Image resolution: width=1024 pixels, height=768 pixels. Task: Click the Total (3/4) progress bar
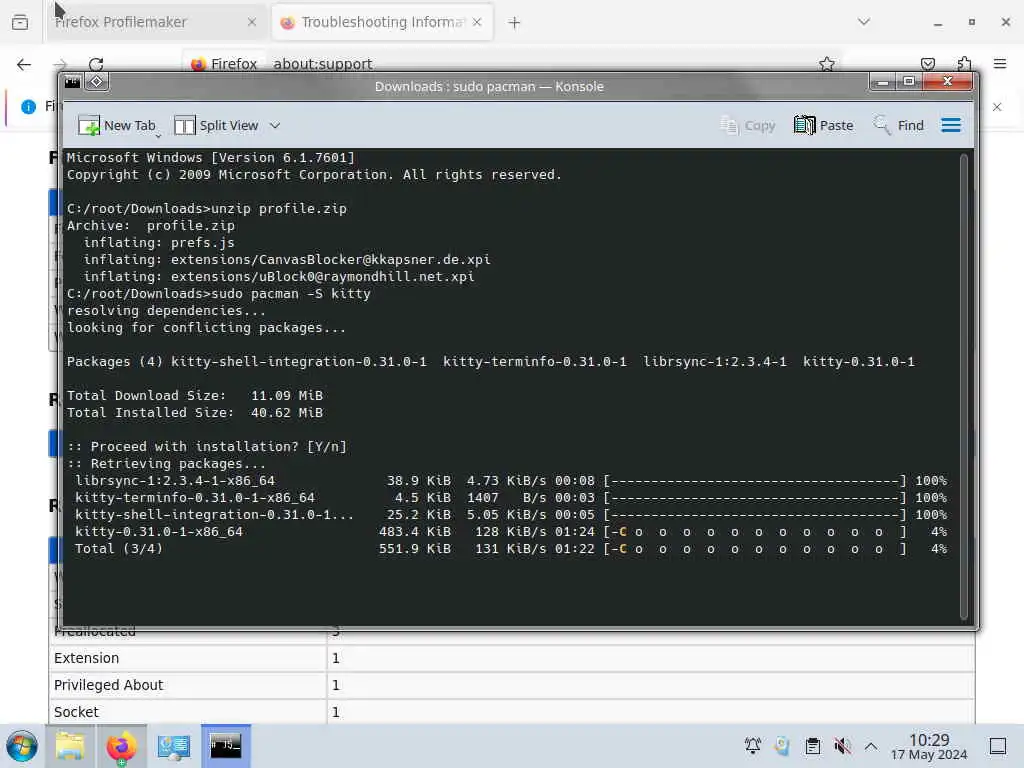click(x=755, y=549)
